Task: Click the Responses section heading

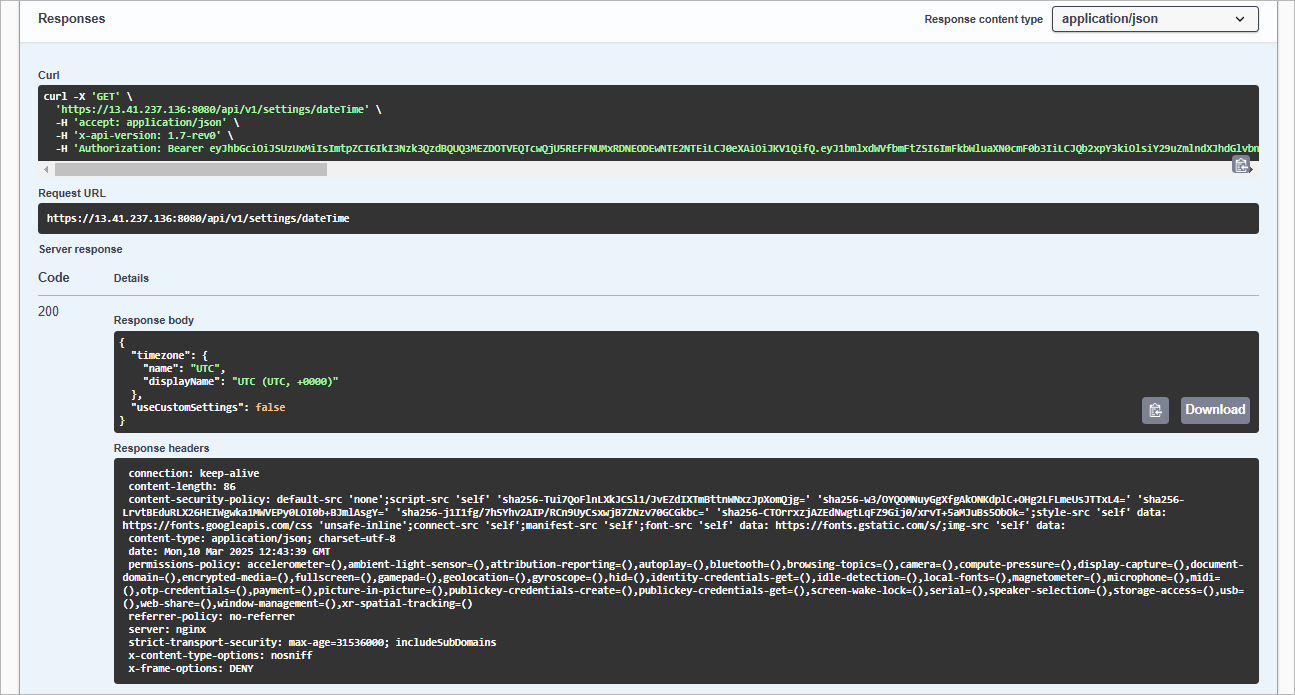Action: (x=71, y=19)
